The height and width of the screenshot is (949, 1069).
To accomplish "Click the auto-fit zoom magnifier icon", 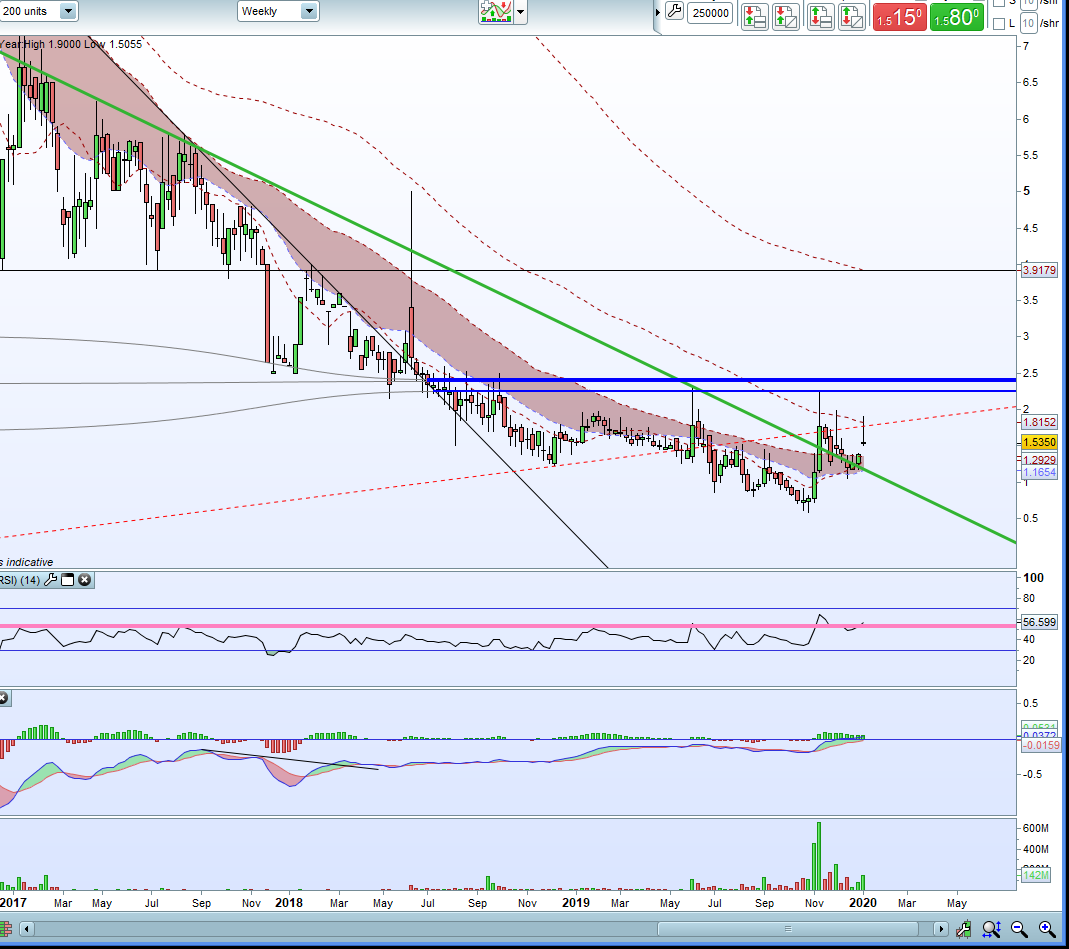I will (x=991, y=929).
